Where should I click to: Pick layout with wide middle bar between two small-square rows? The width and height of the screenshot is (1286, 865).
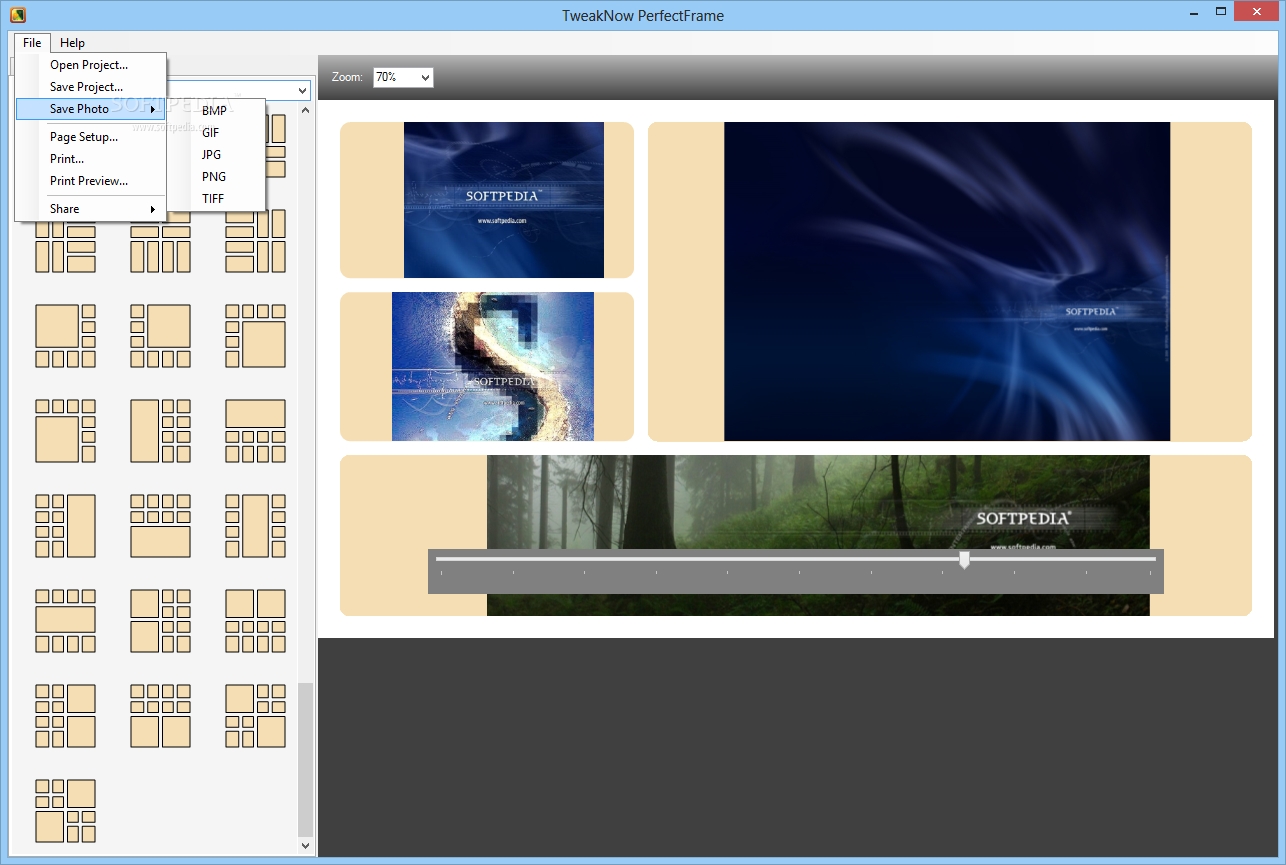coord(66,621)
